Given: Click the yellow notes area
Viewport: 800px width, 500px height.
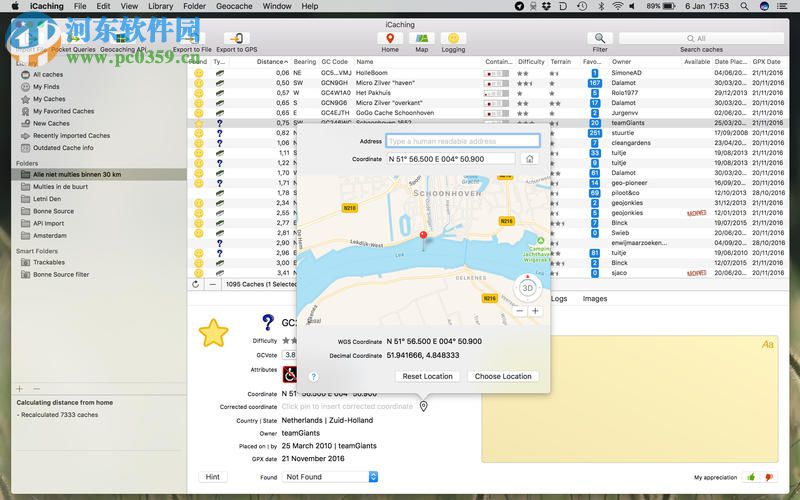Looking at the screenshot, I should [x=630, y=398].
